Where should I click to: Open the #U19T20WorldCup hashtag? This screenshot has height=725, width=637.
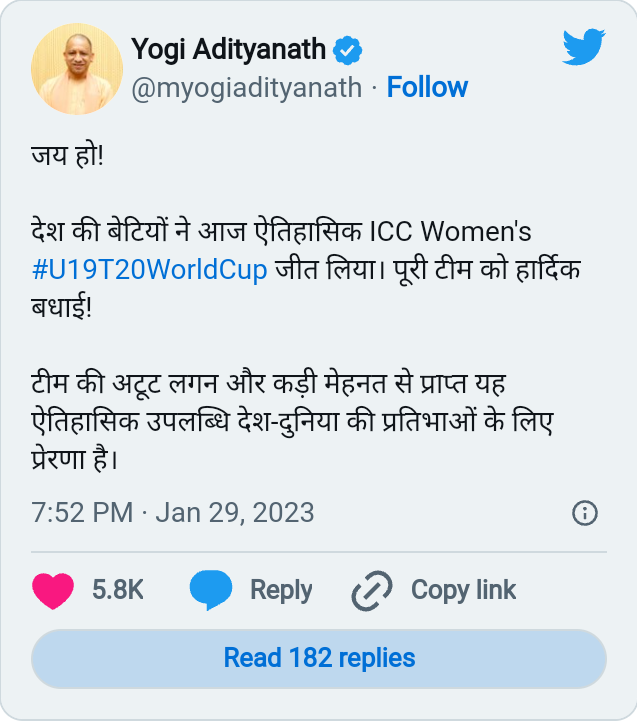[150, 270]
